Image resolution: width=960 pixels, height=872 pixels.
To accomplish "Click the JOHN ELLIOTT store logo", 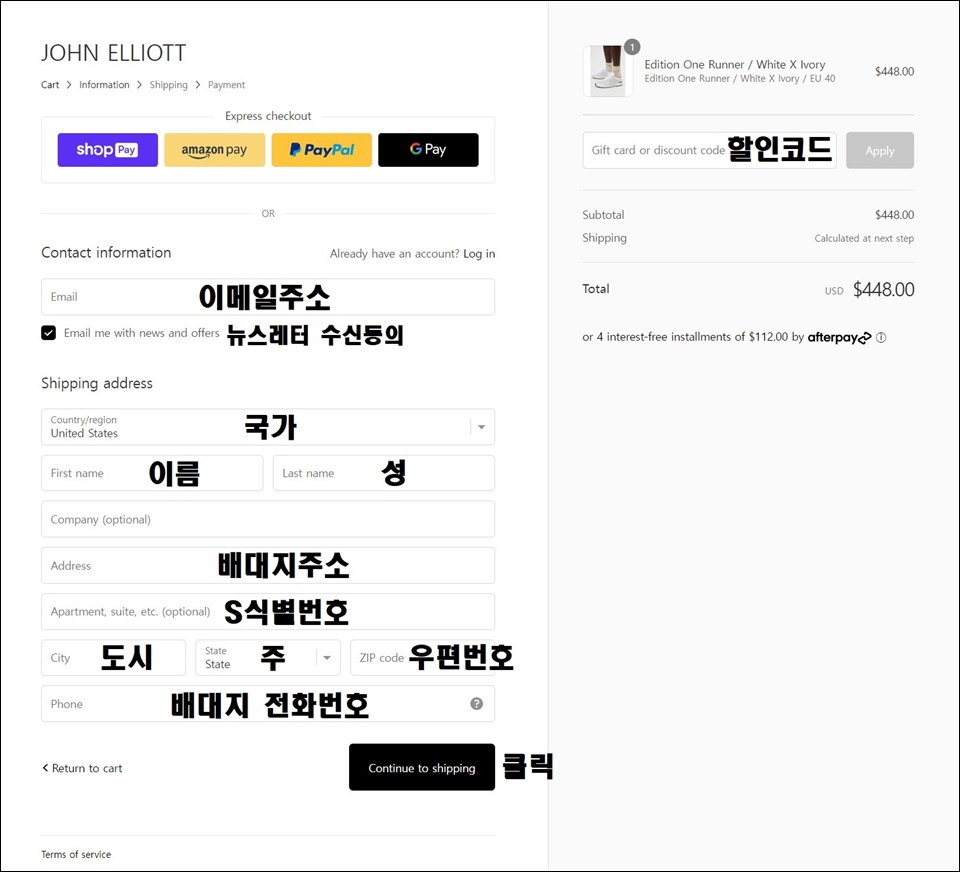I will [x=113, y=53].
